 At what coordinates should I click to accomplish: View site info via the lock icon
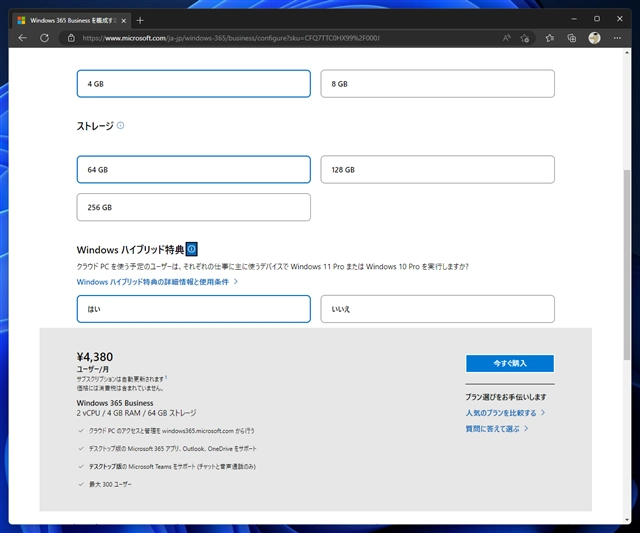coord(71,38)
